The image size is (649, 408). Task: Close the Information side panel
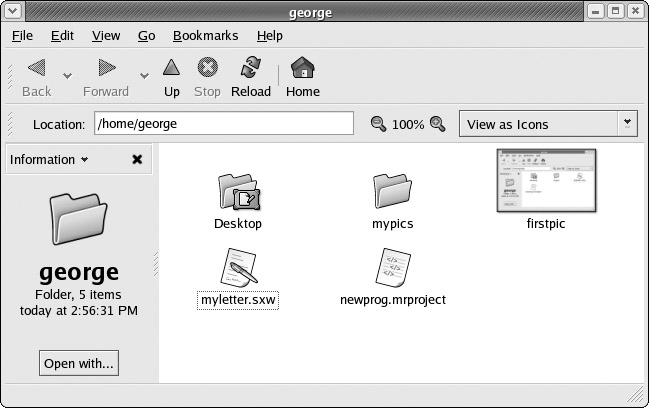coord(137,160)
